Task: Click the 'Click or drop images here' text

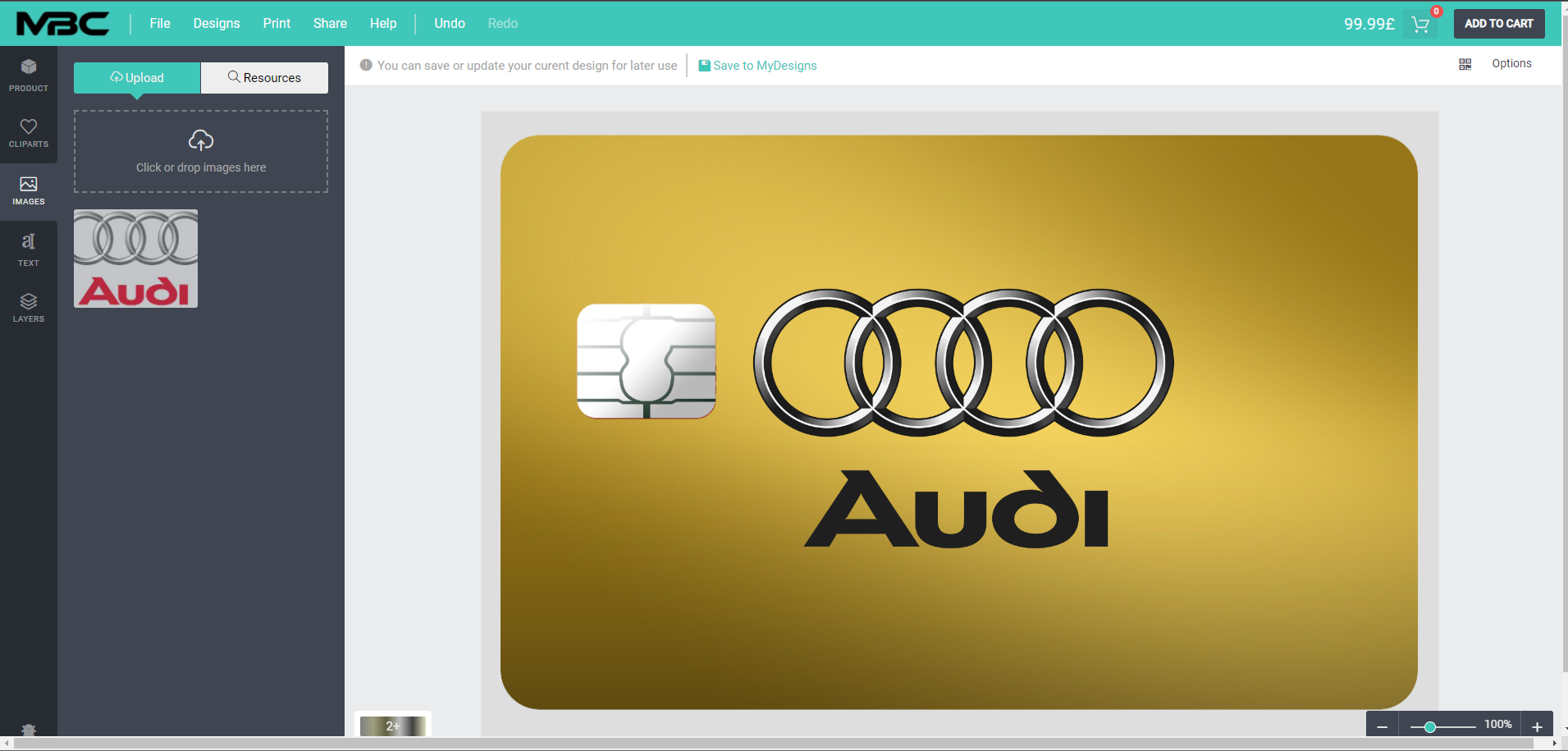Action: click(201, 167)
